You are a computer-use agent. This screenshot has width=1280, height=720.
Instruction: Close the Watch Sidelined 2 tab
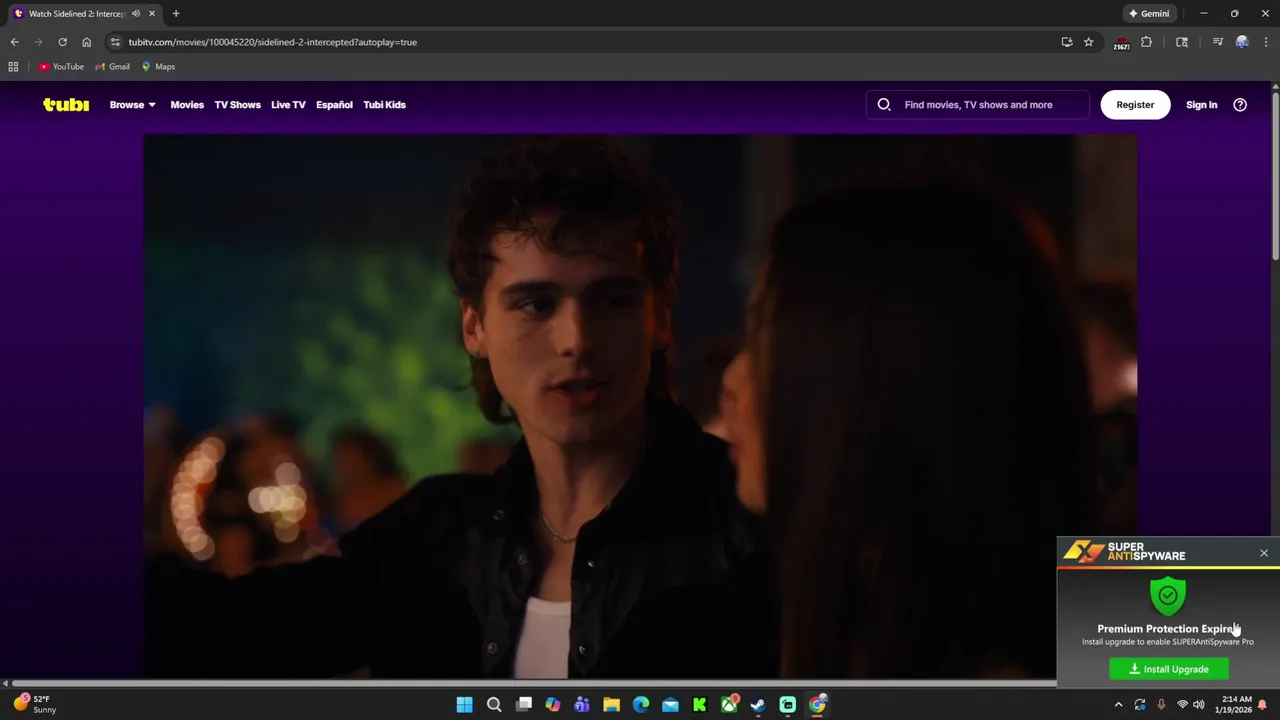point(152,14)
